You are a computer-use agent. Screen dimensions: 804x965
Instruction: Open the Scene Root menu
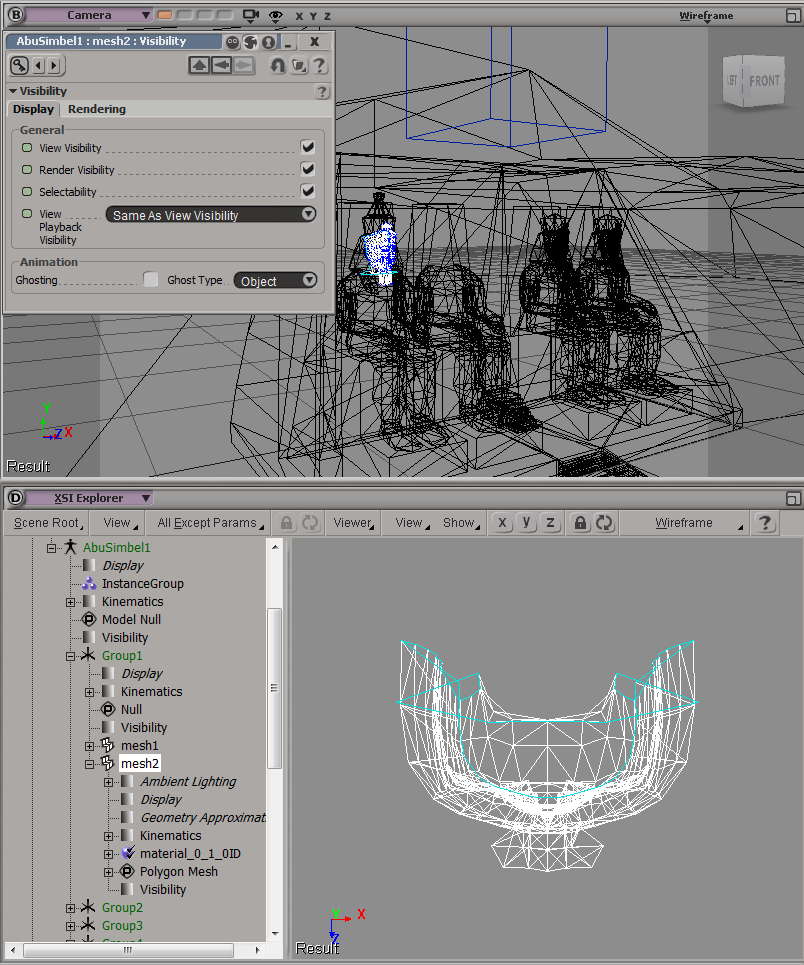48,523
